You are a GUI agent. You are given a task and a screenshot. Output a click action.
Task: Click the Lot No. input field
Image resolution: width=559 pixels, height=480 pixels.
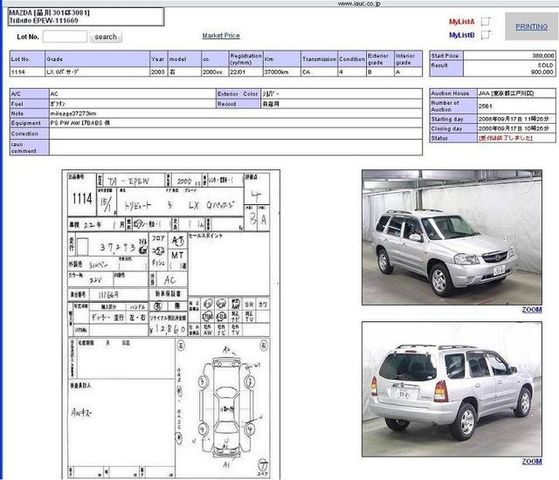(65, 37)
